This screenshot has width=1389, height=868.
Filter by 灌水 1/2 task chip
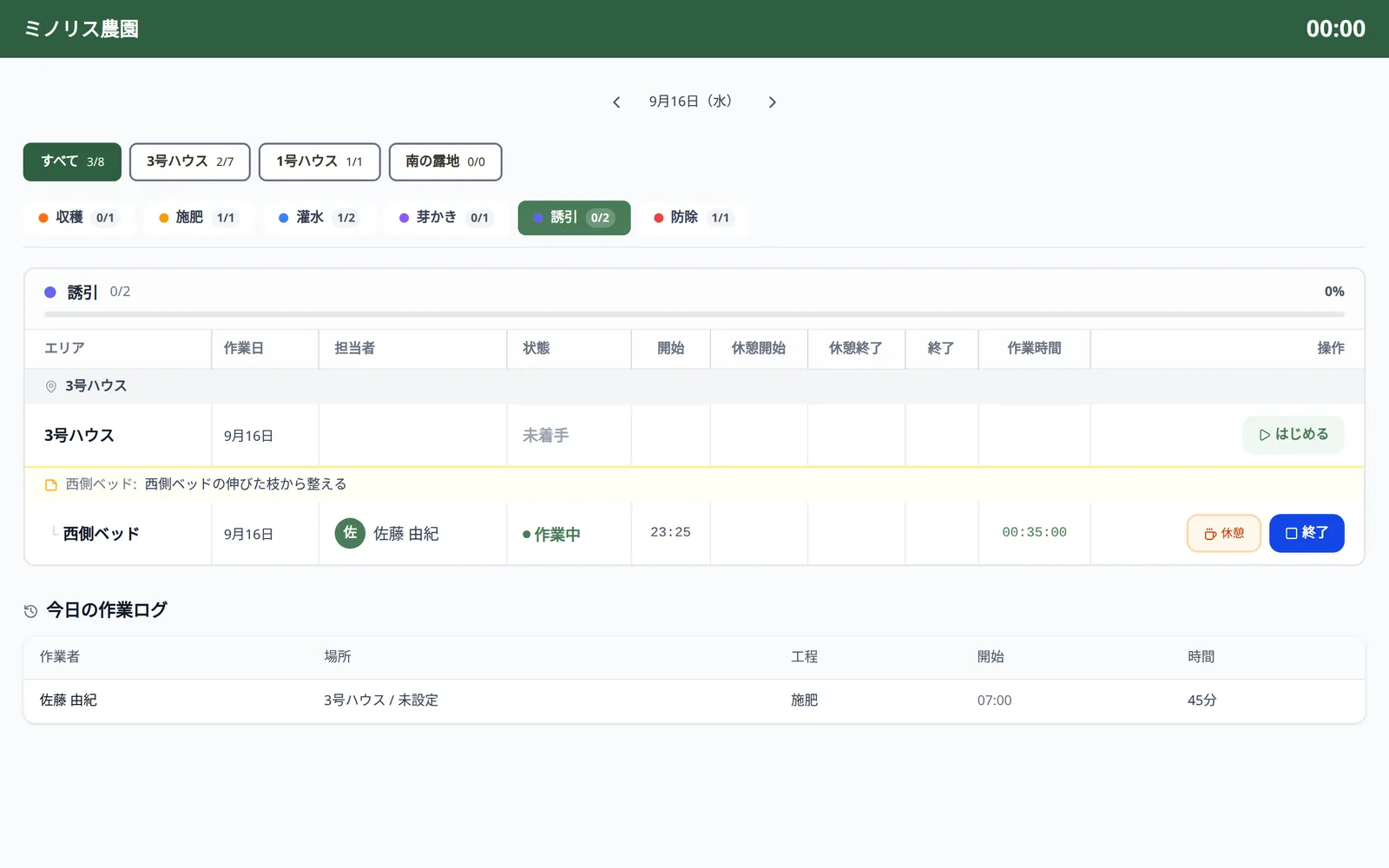318,218
